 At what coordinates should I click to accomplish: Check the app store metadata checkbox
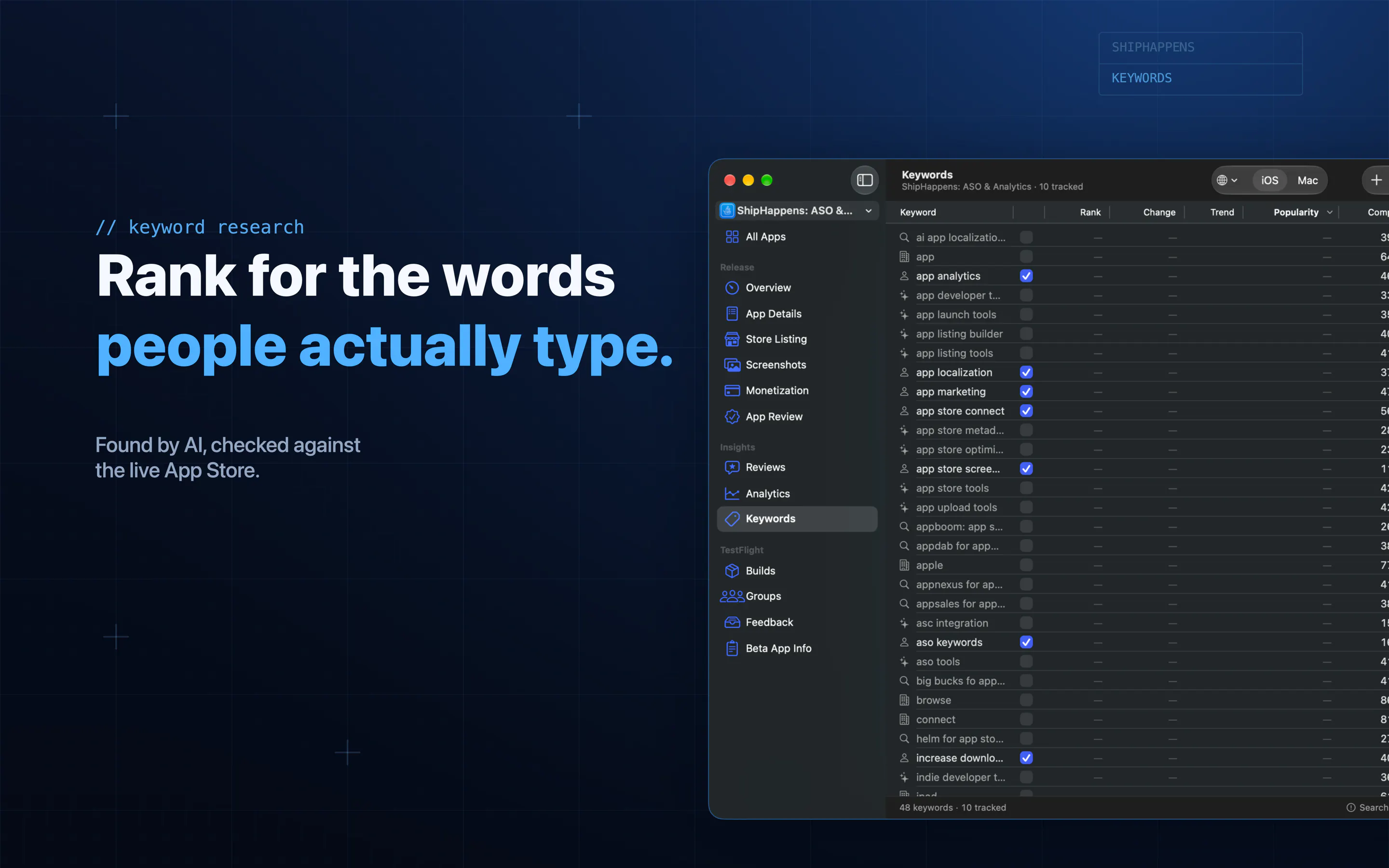1026,431
